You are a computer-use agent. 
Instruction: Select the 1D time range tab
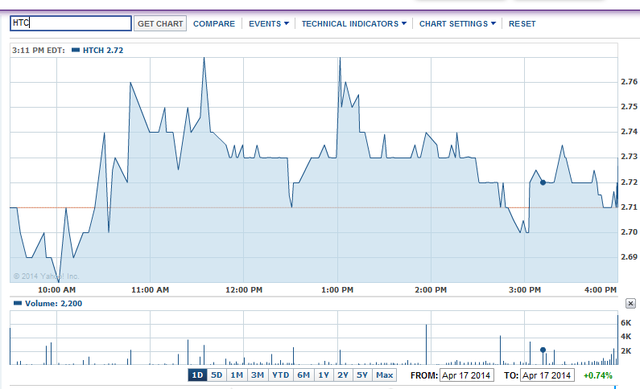198,375
